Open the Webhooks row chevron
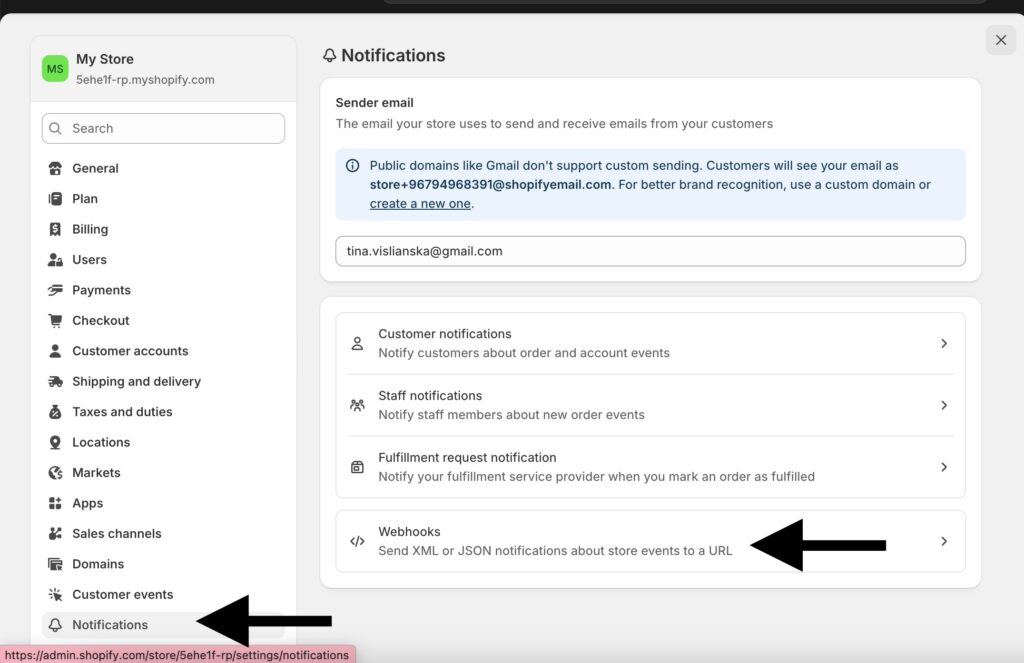The height and width of the screenshot is (663, 1024). (944, 541)
